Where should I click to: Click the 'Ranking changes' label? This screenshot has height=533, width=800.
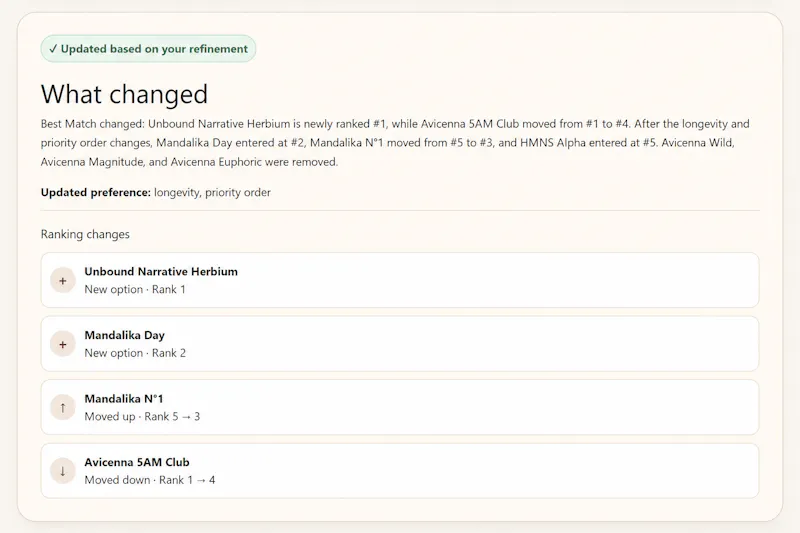pos(85,234)
